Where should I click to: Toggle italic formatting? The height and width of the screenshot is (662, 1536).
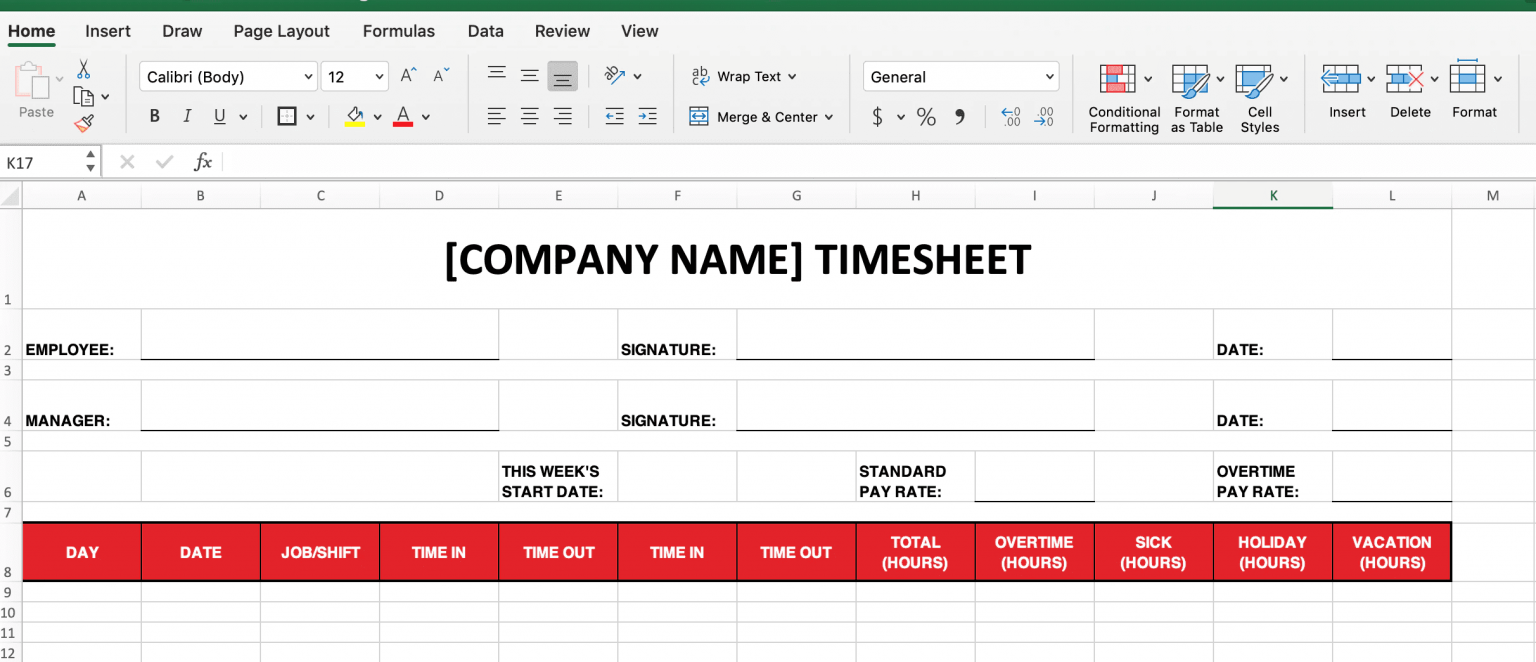(x=187, y=117)
